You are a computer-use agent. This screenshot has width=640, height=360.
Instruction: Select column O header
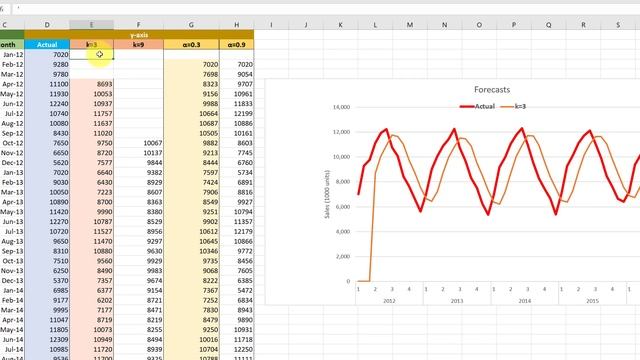(479, 25)
